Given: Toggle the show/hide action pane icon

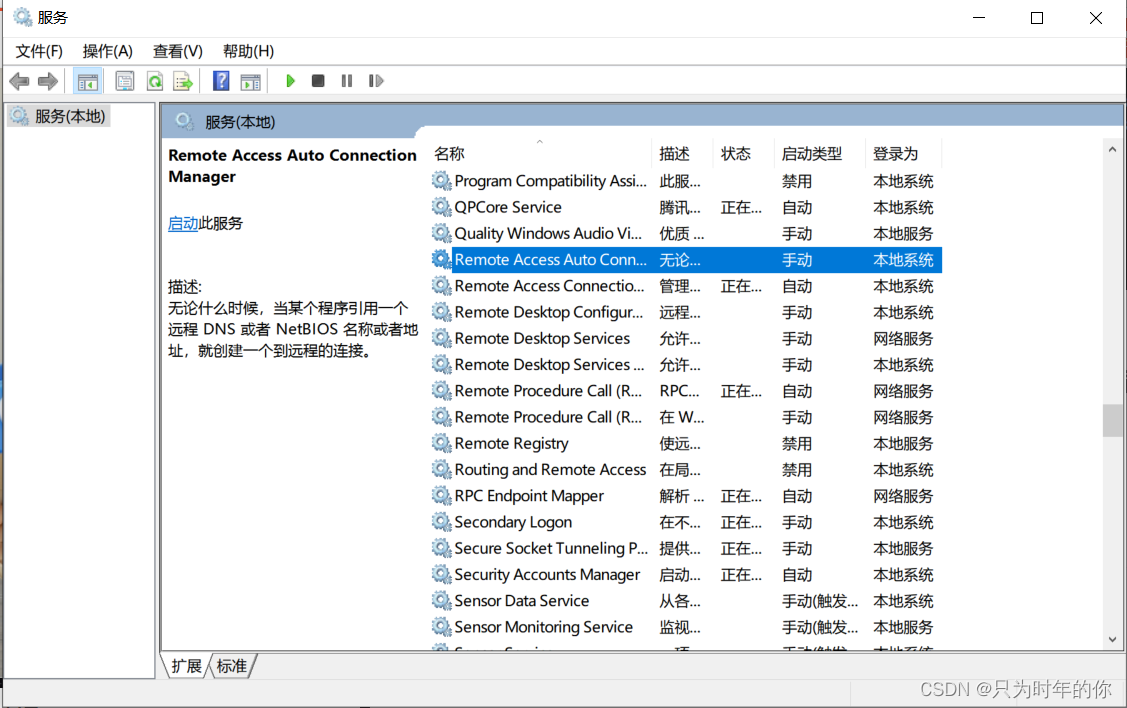Looking at the screenshot, I should point(250,81).
